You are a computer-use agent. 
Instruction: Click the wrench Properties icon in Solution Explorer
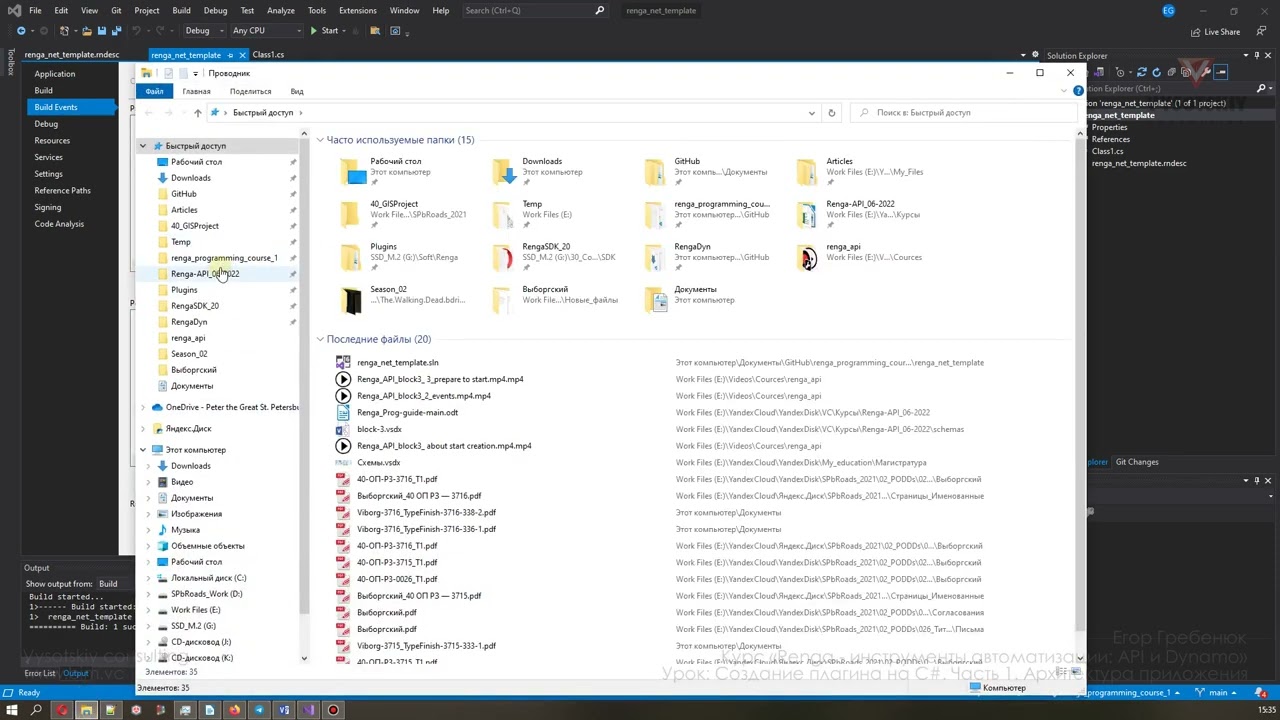click(1208, 72)
